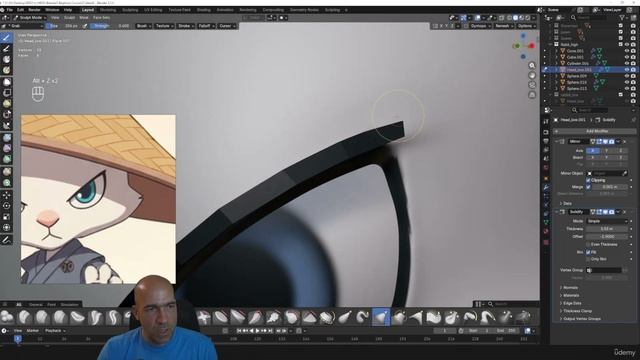Click the Solidify Thickness value field
The image size is (640, 360).
click(607, 229)
